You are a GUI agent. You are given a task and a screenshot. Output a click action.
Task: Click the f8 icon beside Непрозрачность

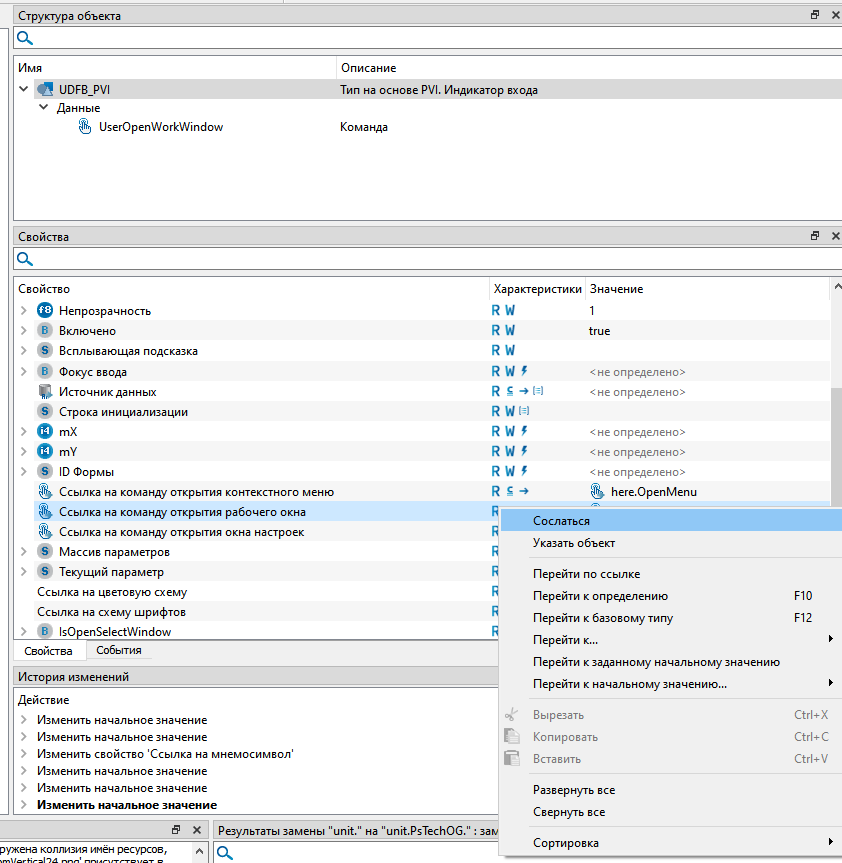[x=44, y=311]
